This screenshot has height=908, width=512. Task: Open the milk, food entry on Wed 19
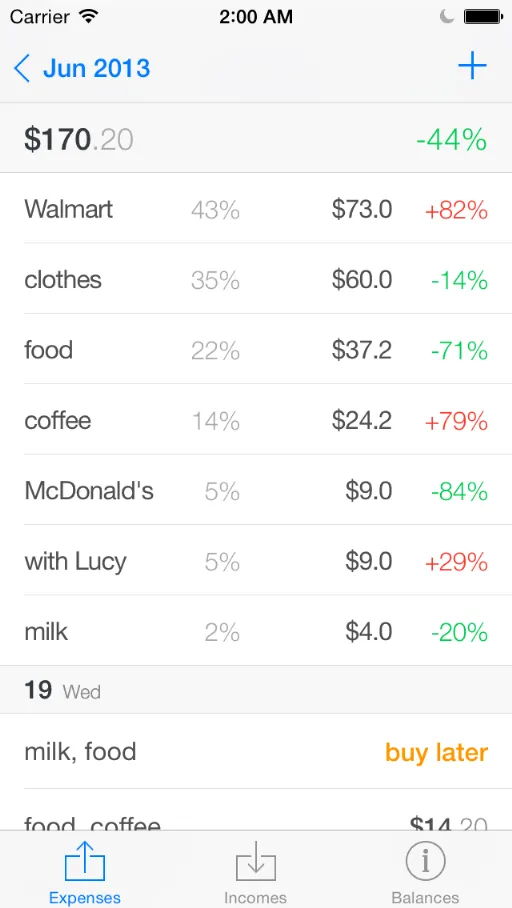256,752
